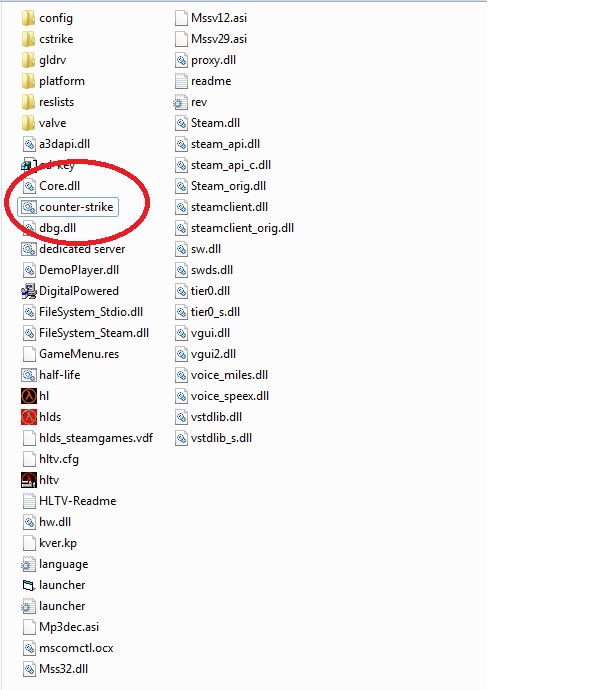This screenshot has width=595, height=690.
Task: Click the hlds red lambda icon
Action: 29,417
